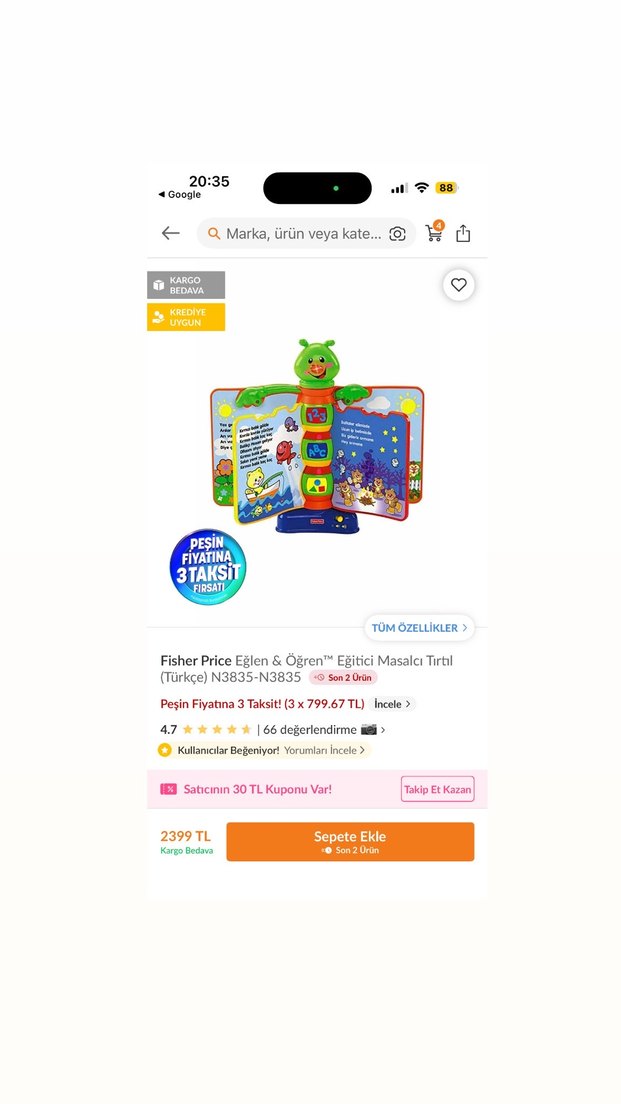Open the 66 değerlendirme ratings

[x=310, y=729]
